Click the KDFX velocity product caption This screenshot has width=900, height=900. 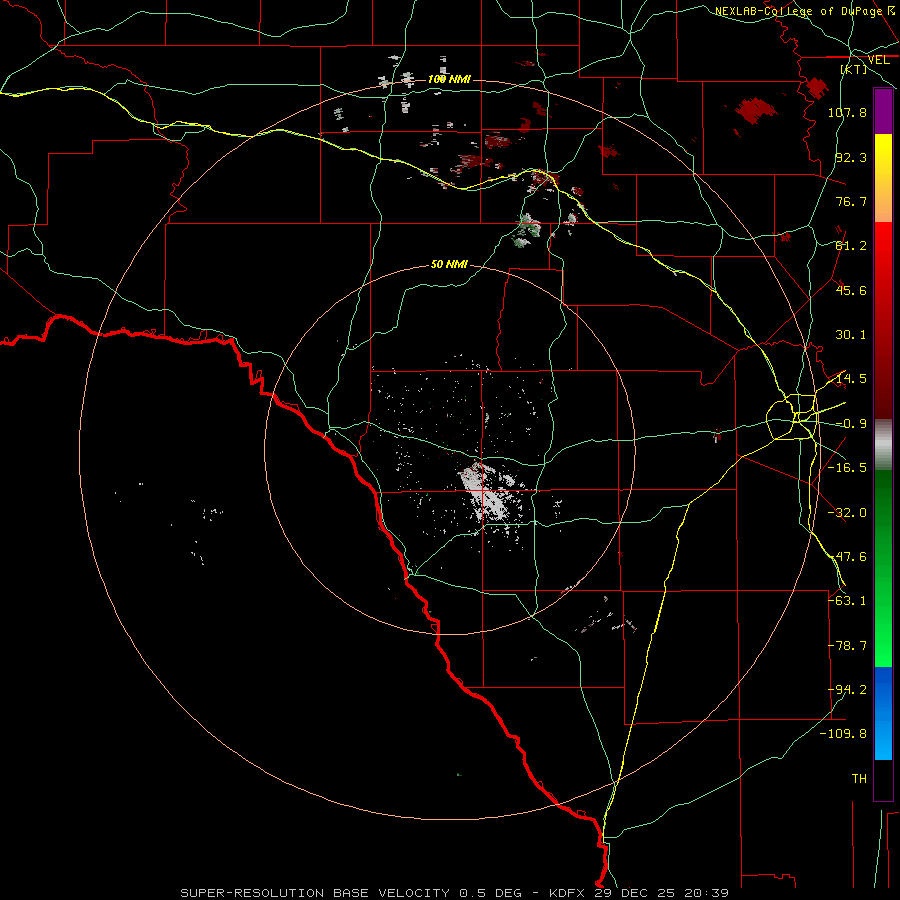[x=455, y=893]
